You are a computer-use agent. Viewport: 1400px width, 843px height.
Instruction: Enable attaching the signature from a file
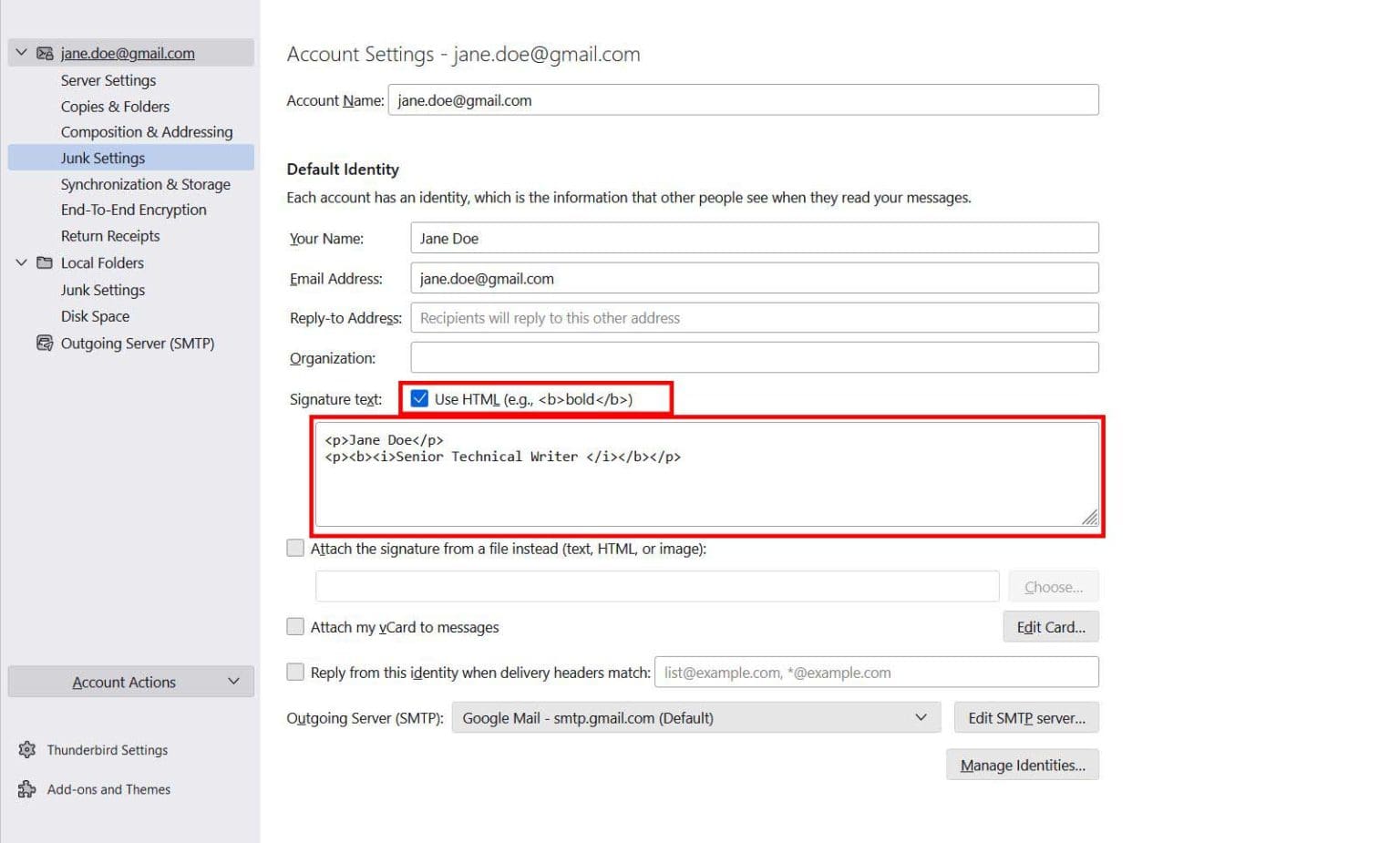coord(295,548)
